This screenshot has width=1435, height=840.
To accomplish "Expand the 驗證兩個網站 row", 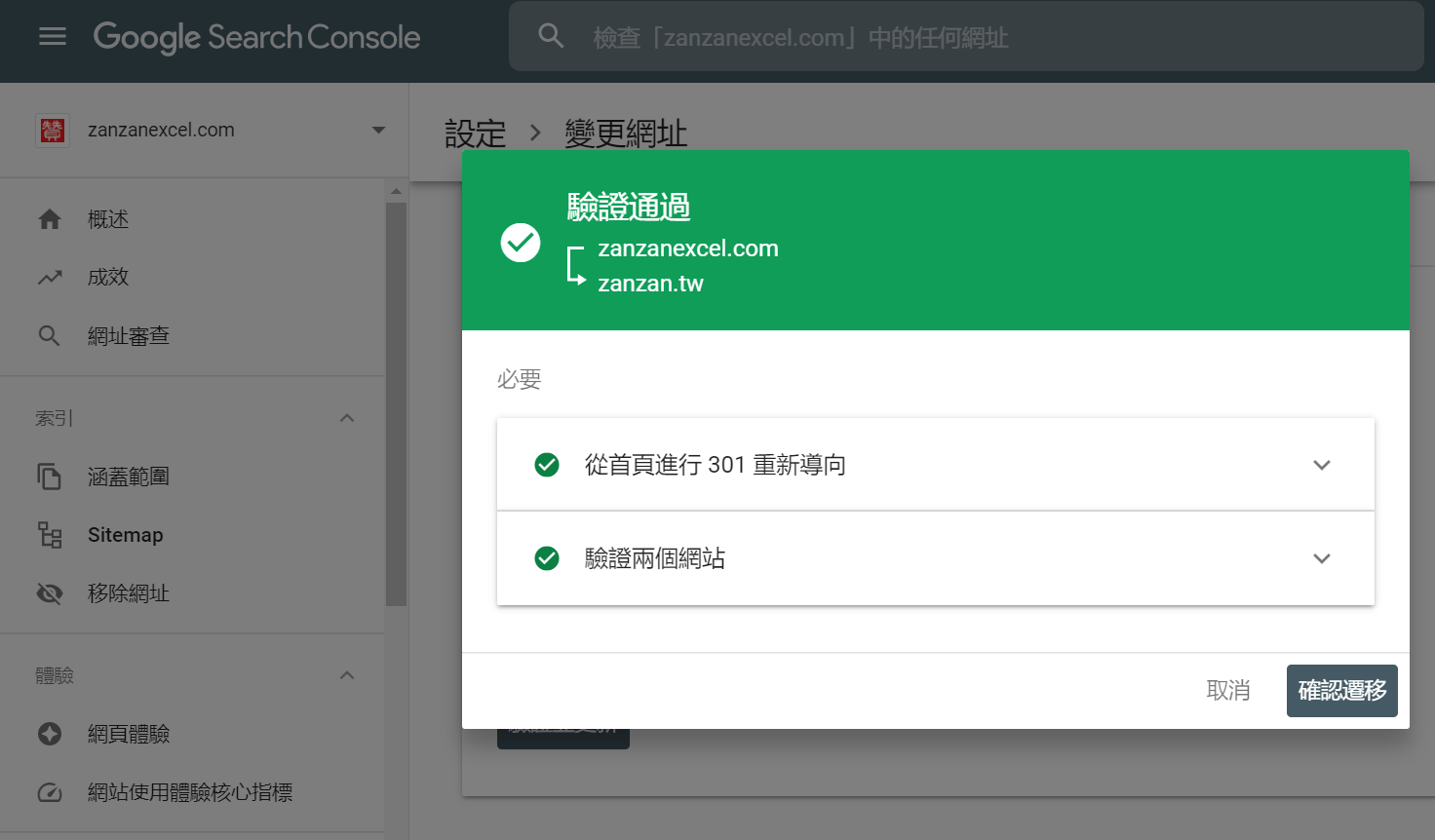I will coord(1322,558).
